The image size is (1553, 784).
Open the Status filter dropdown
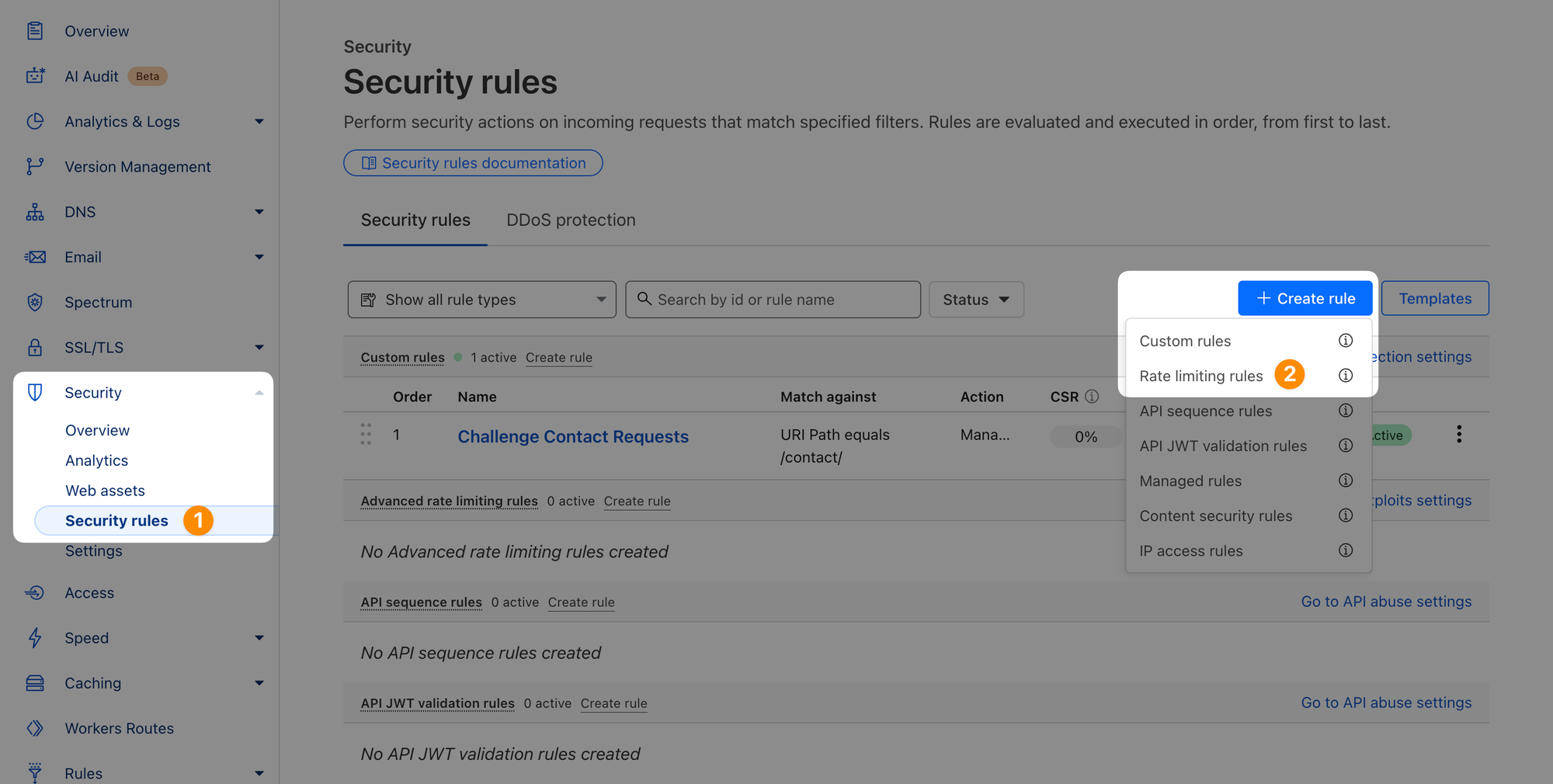click(x=976, y=300)
